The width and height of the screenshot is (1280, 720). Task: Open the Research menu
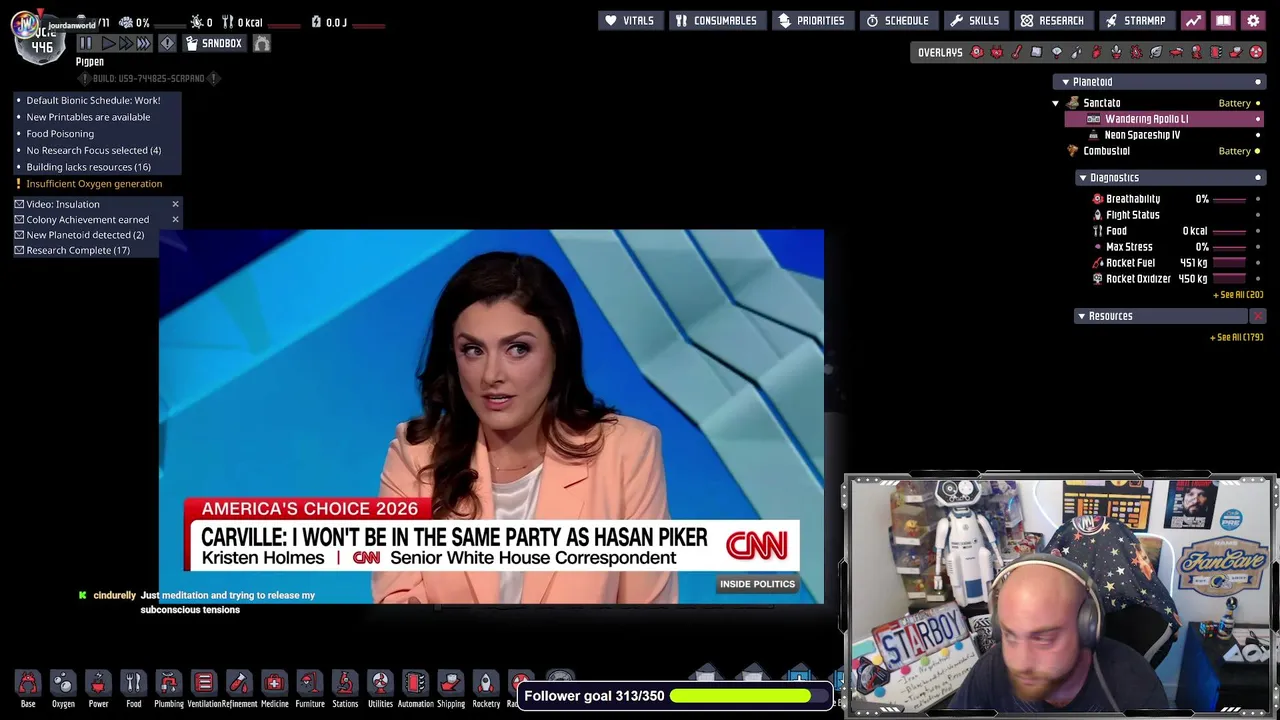[1052, 20]
